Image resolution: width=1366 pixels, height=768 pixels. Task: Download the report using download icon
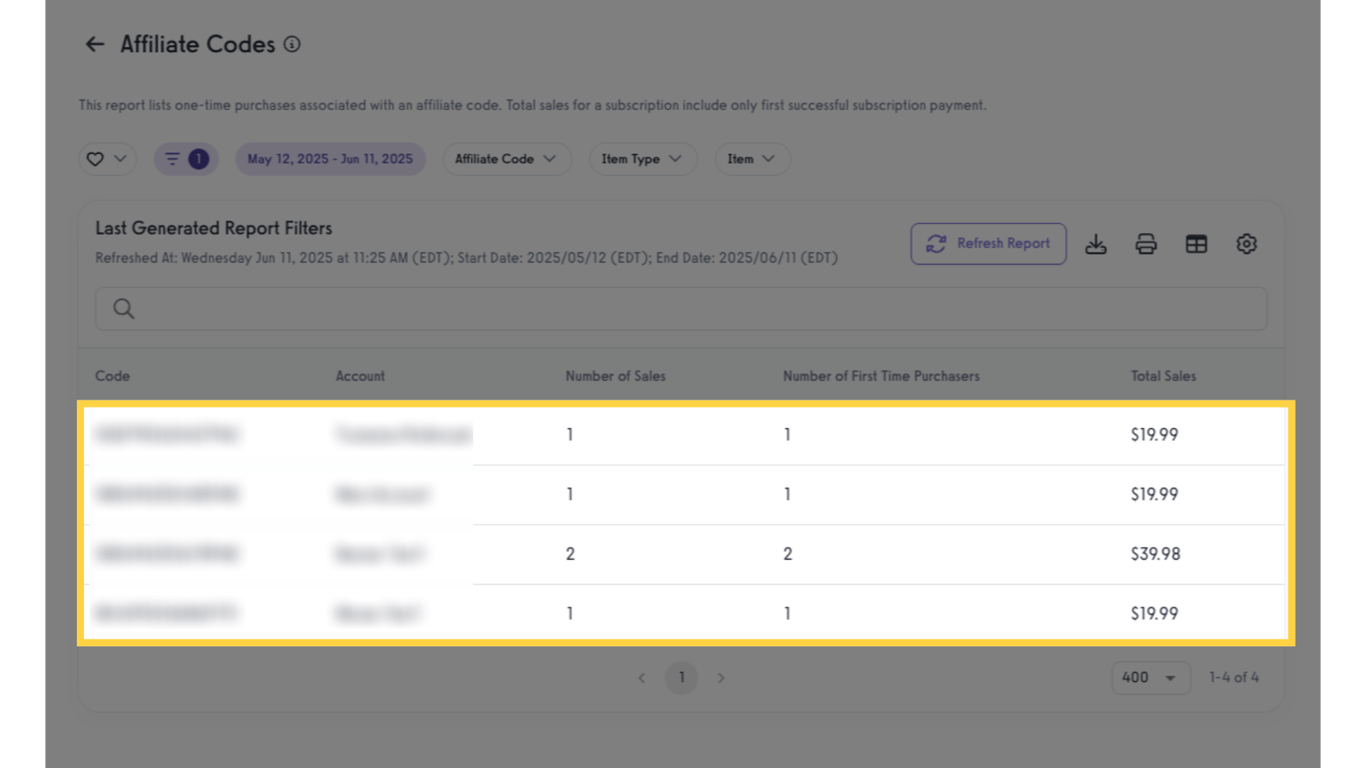pos(1096,244)
